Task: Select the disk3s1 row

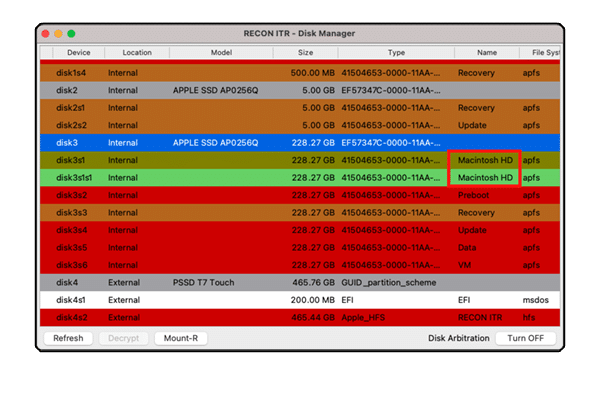Action: (300, 160)
